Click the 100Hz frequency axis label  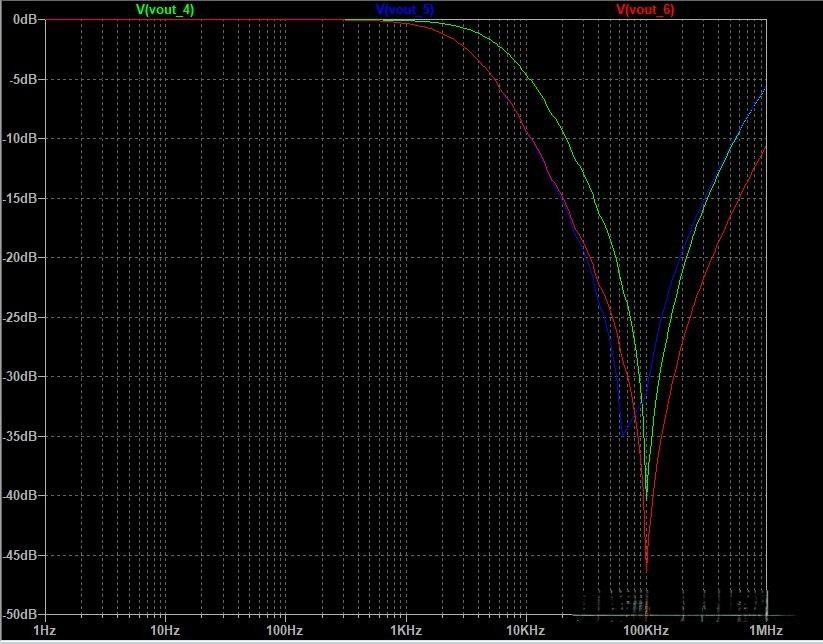(x=284, y=631)
